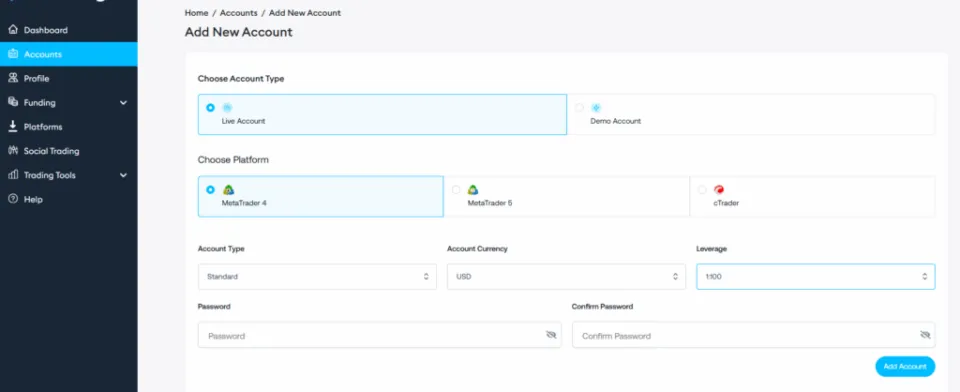Click the red cTrader logo icon
This screenshot has width=960, height=392.
coord(719,190)
